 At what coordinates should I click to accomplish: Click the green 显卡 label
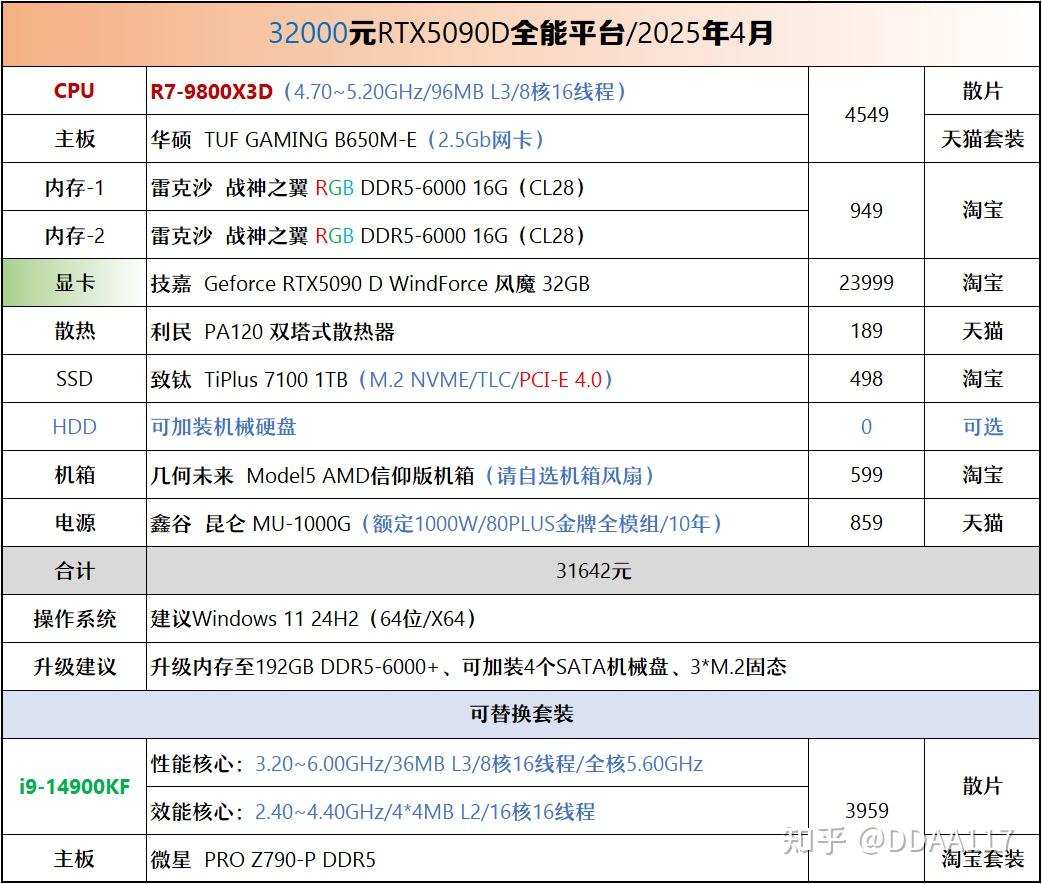74,283
